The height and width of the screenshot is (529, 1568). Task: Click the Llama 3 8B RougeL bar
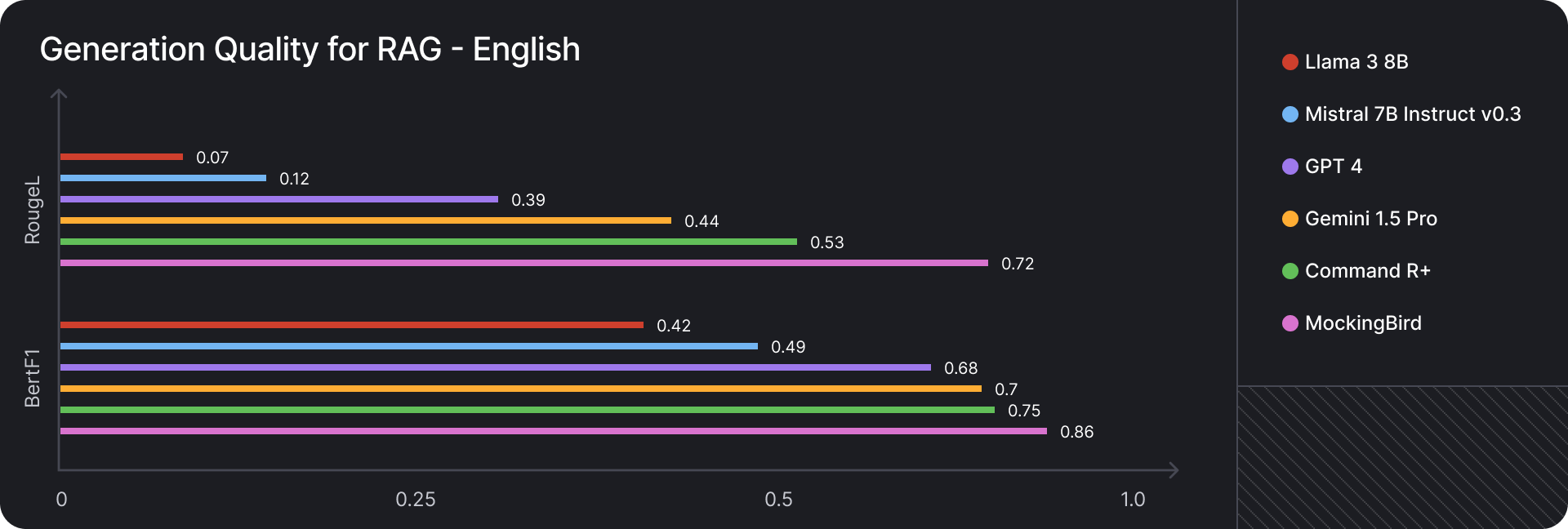pyautogui.click(x=122, y=157)
